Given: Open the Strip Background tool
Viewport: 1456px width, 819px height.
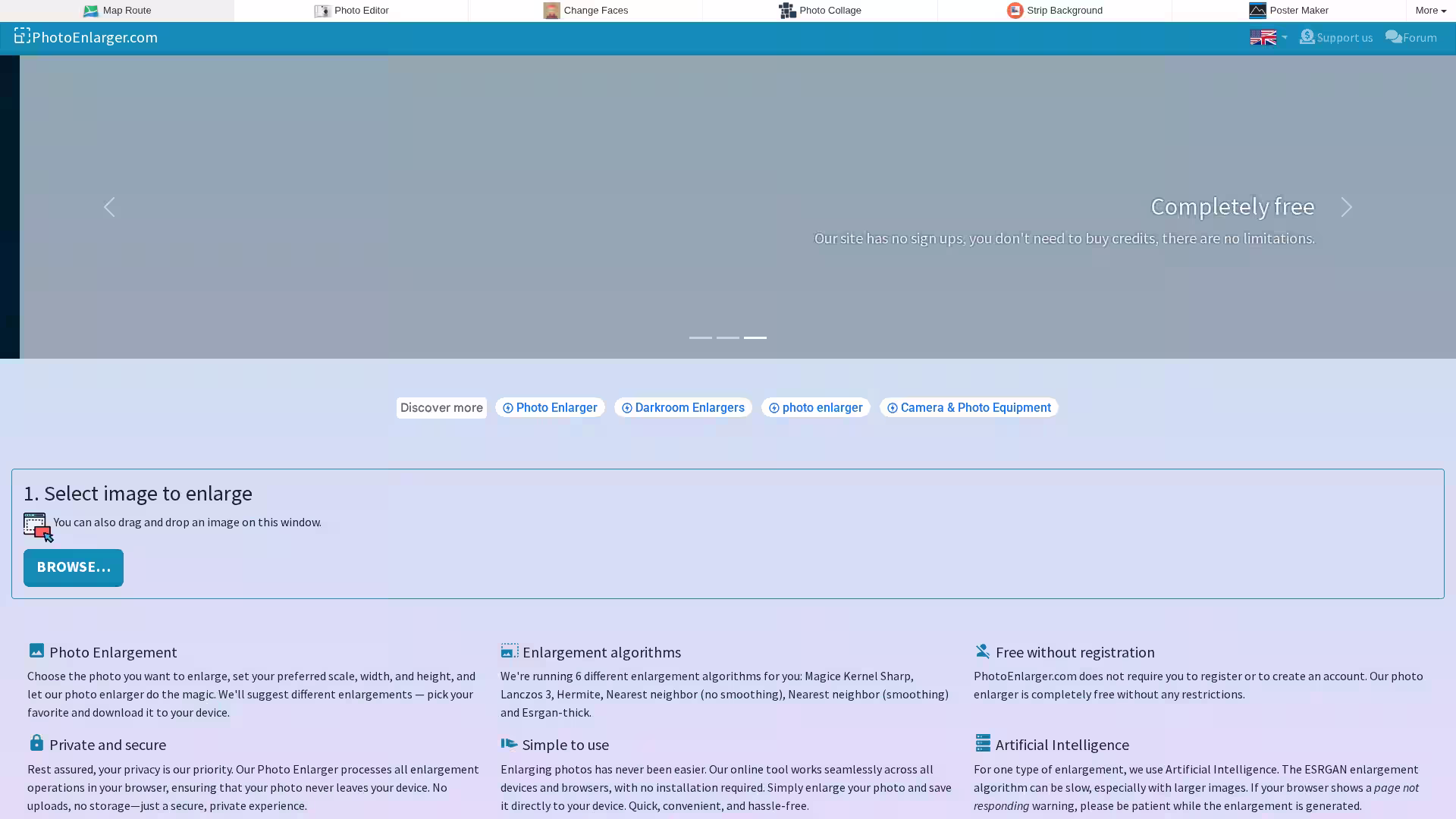Looking at the screenshot, I should [x=1054, y=11].
